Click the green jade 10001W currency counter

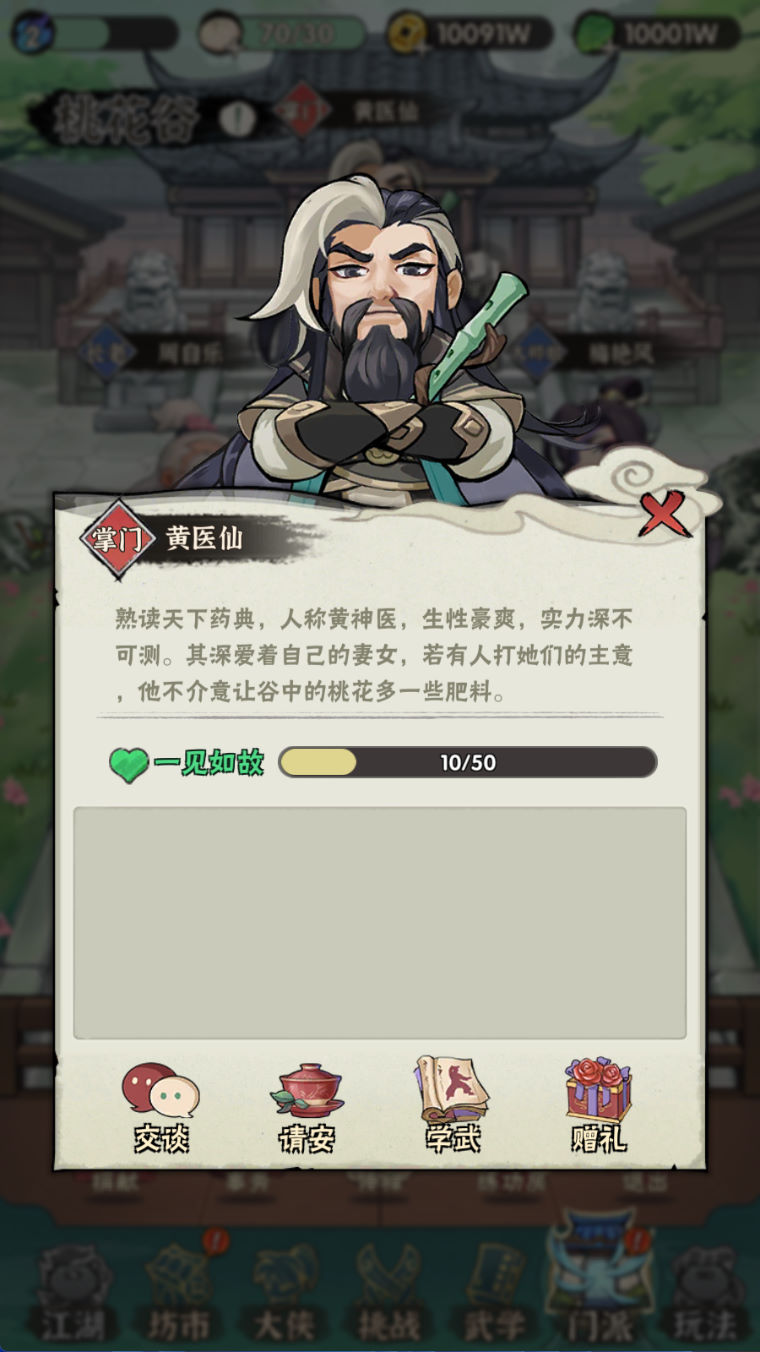(x=658, y=33)
